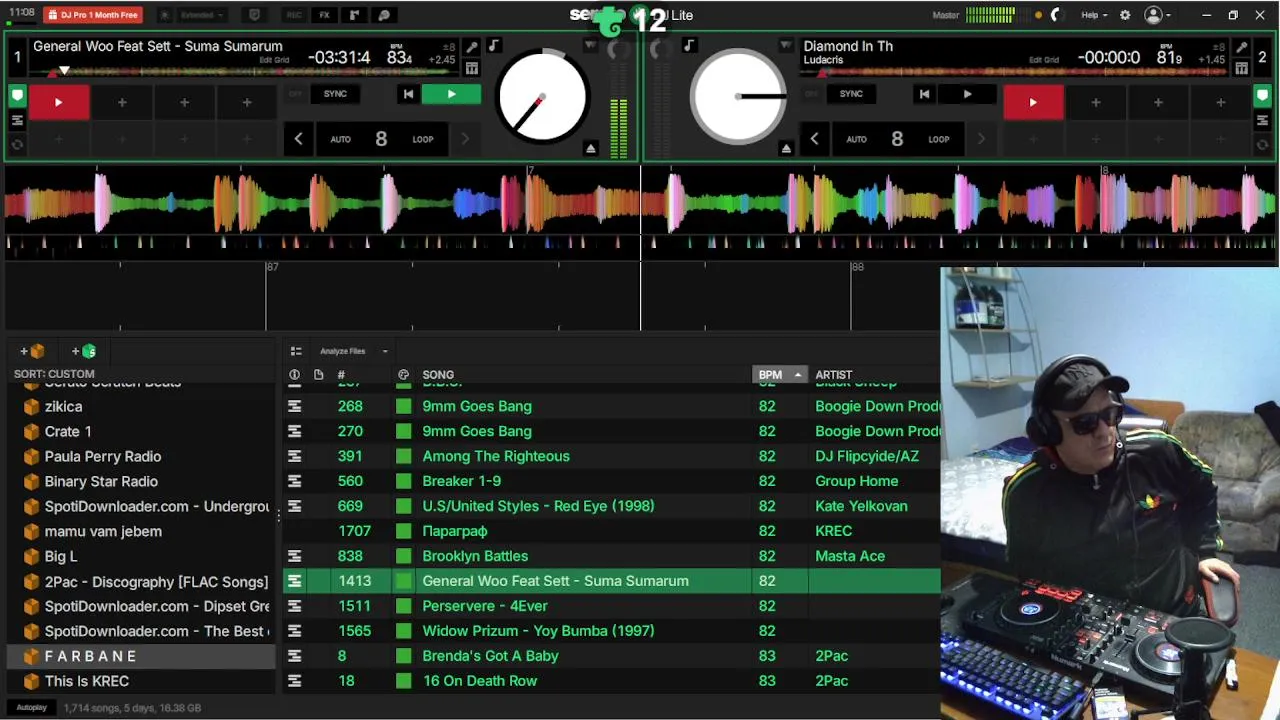The width and height of the screenshot is (1280, 720).
Task: Click deck 1 tempo range microphone icon
Action: [x=472, y=47]
